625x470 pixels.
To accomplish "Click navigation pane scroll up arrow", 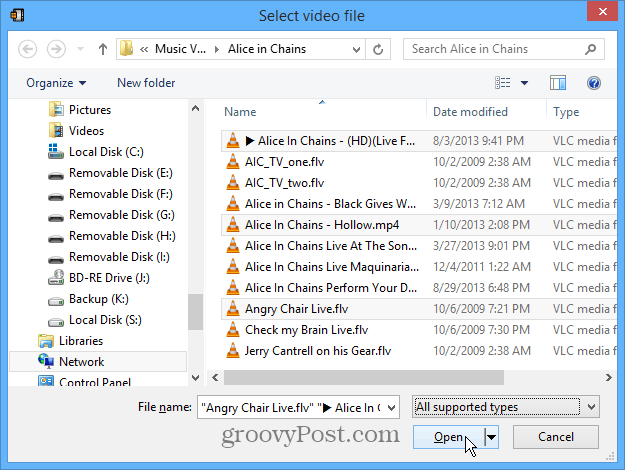I will (x=195, y=108).
